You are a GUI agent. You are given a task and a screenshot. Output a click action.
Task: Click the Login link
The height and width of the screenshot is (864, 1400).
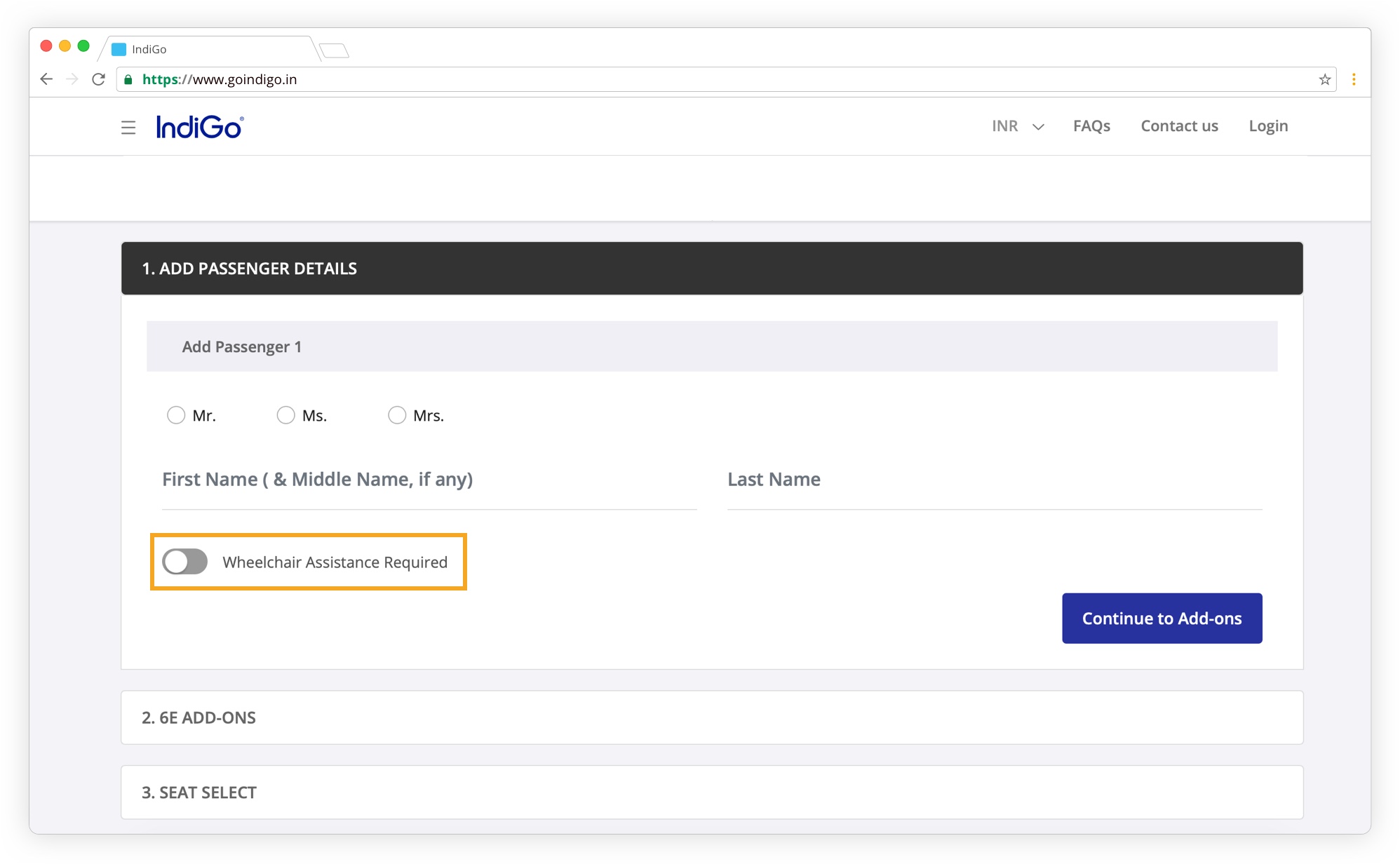[x=1268, y=126]
